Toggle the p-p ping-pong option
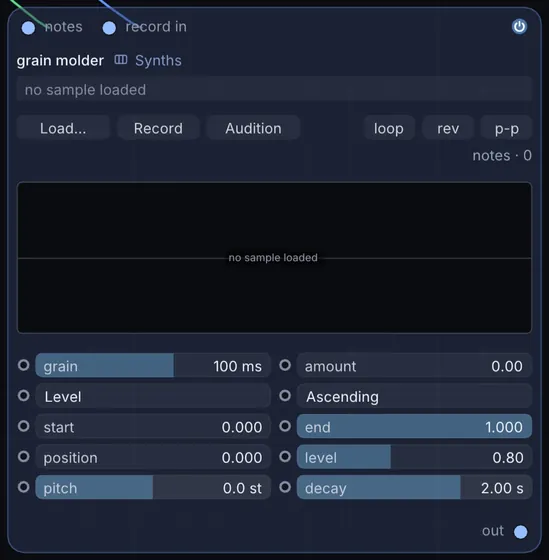This screenshot has width=549, height=560. pyautogui.click(x=506, y=128)
